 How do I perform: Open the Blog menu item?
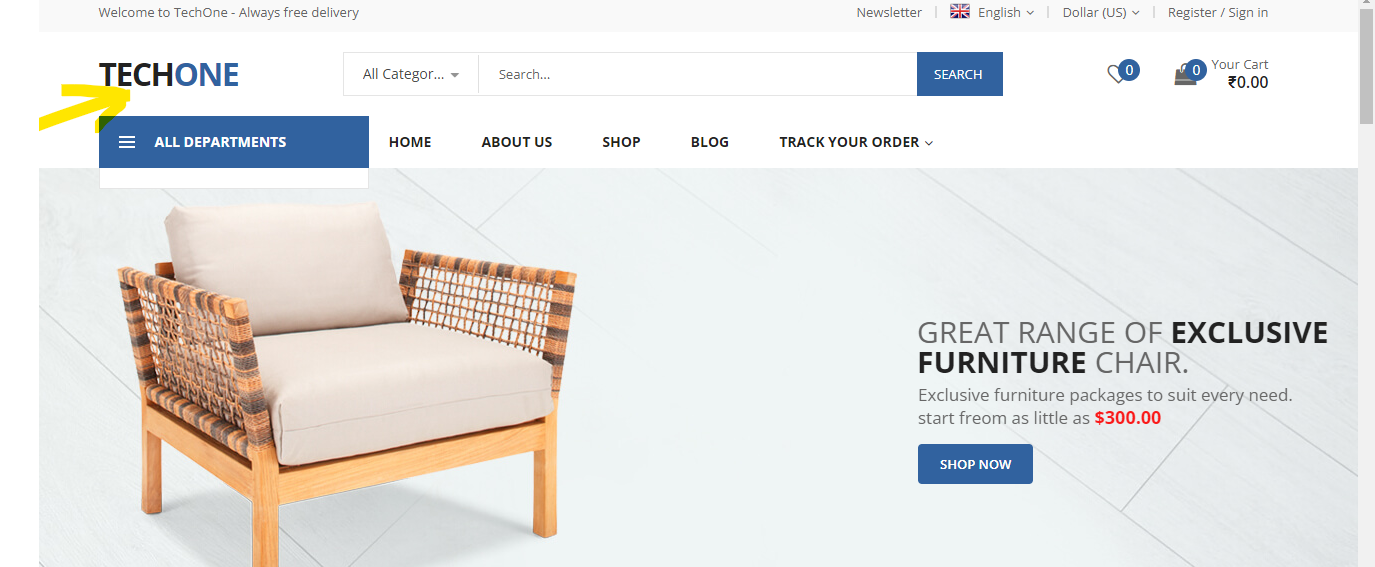coord(710,142)
